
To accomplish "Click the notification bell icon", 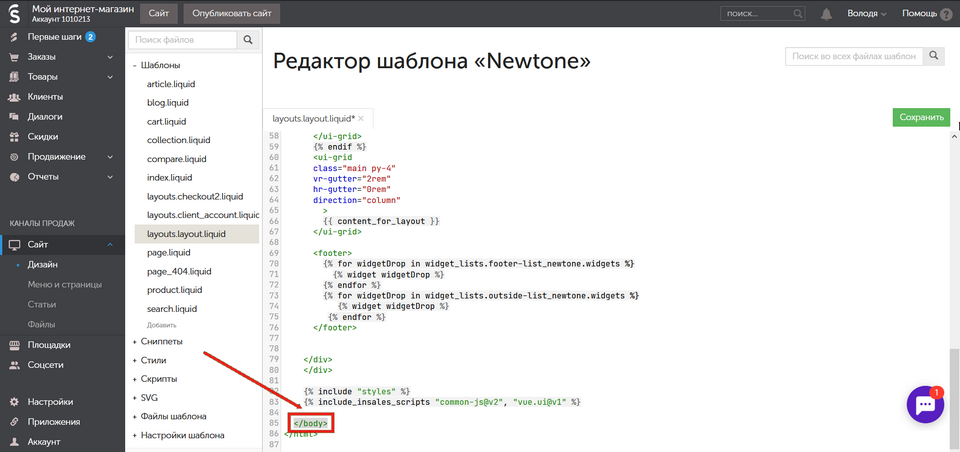I will [826, 14].
